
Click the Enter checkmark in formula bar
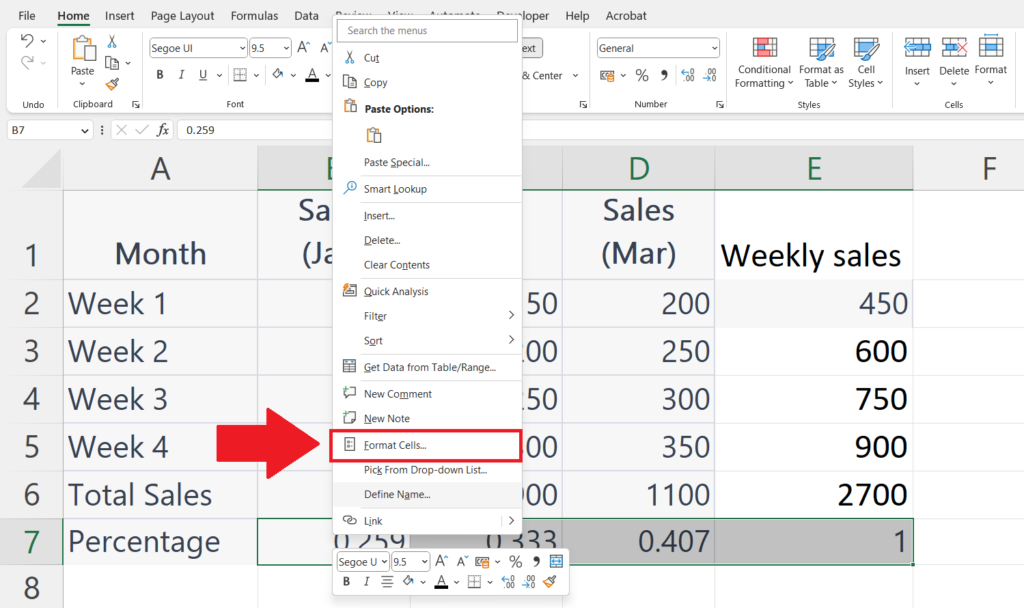[x=142, y=130]
